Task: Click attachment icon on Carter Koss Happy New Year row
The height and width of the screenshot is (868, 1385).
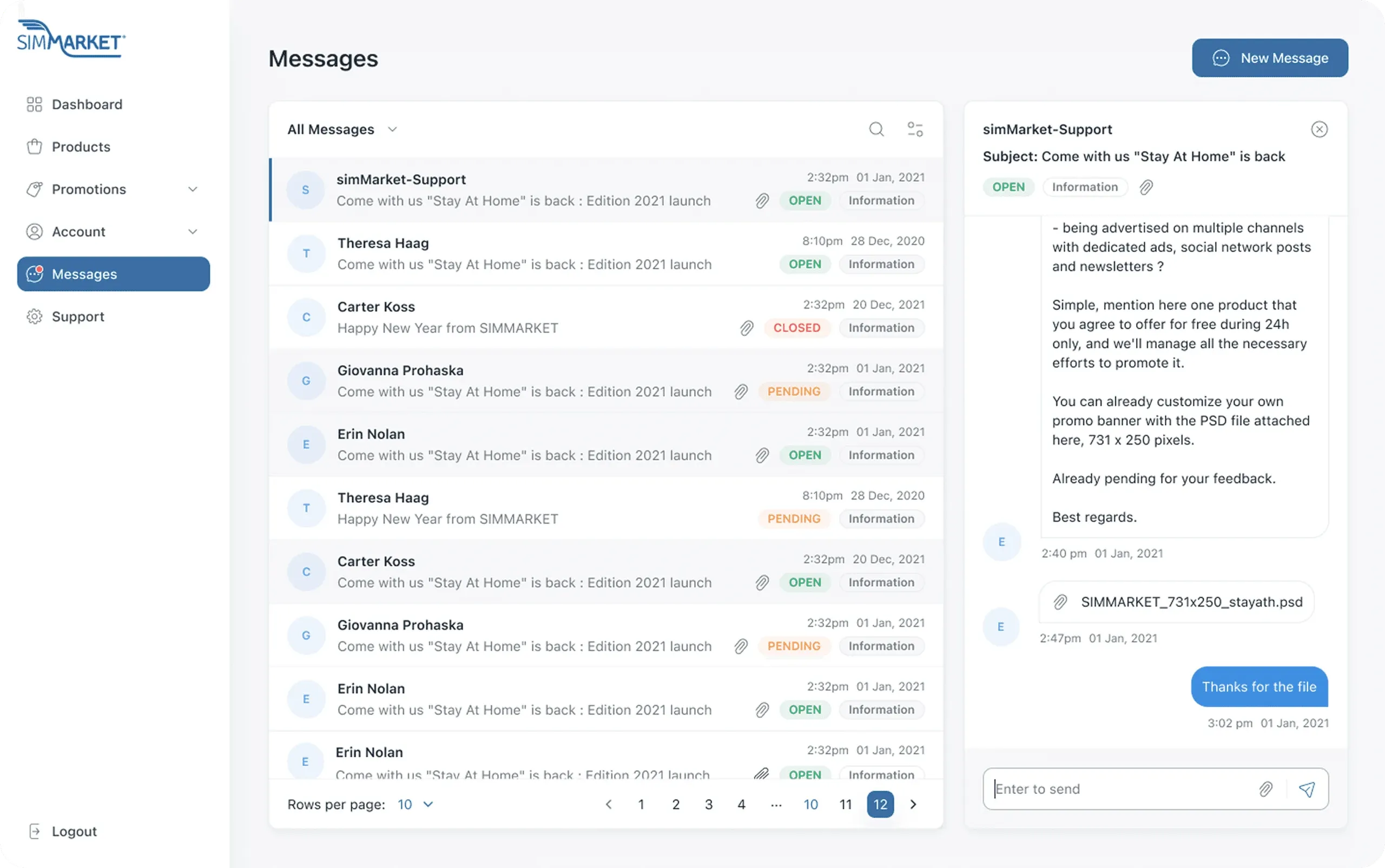Action: [x=746, y=328]
